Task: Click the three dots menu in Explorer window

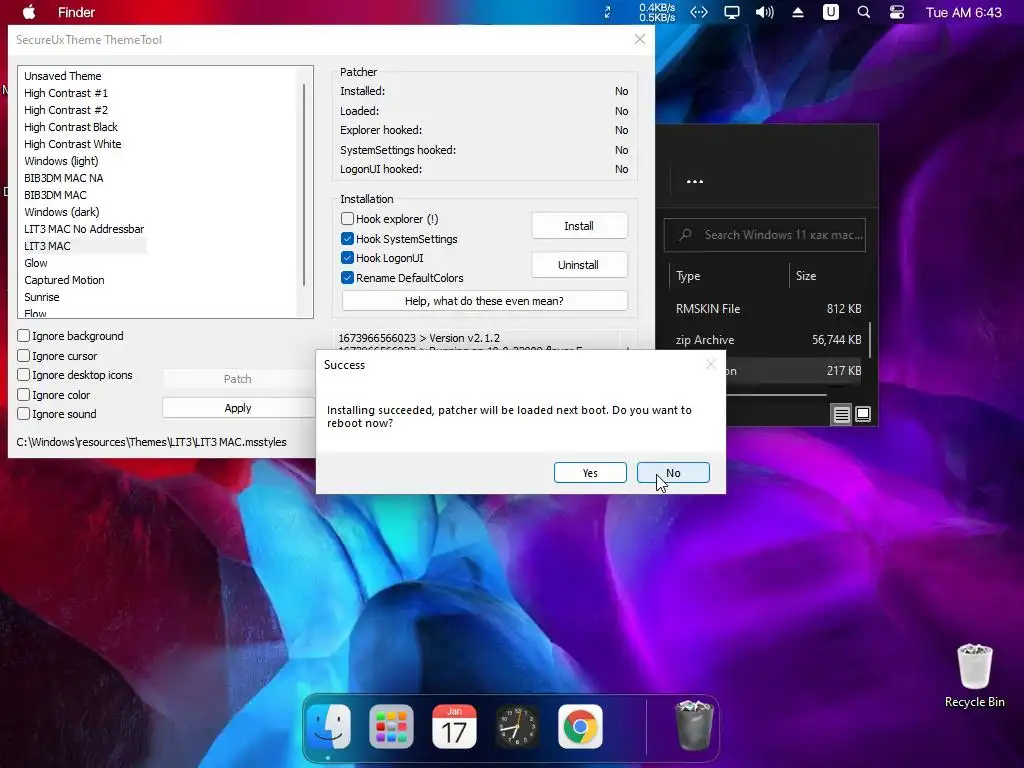Action: (x=695, y=182)
